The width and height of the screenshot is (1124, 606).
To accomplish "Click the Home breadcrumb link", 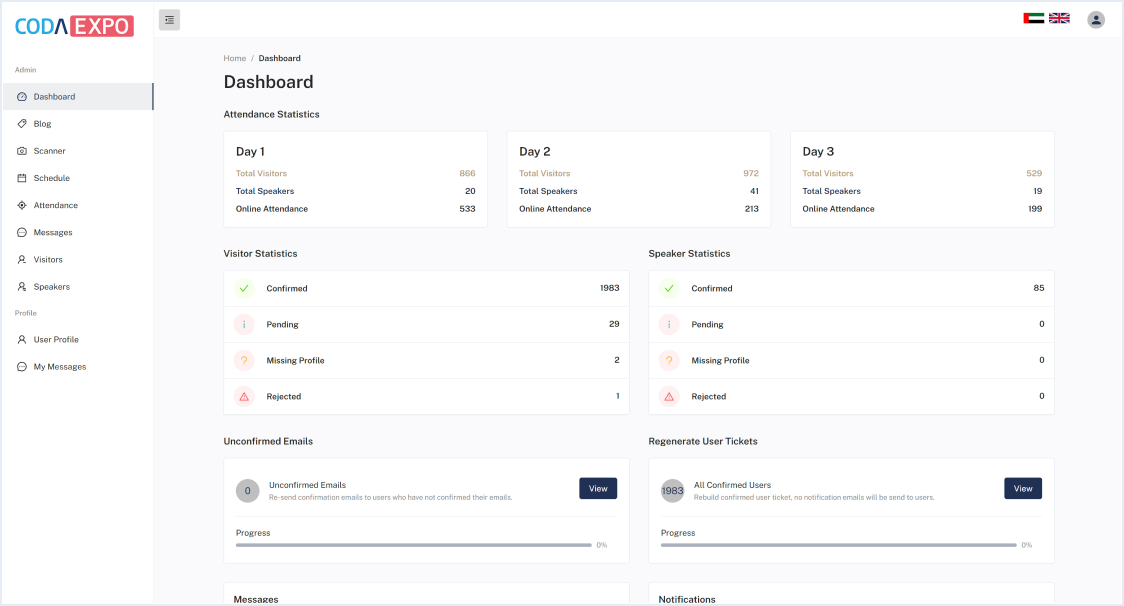I will tap(234, 58).
